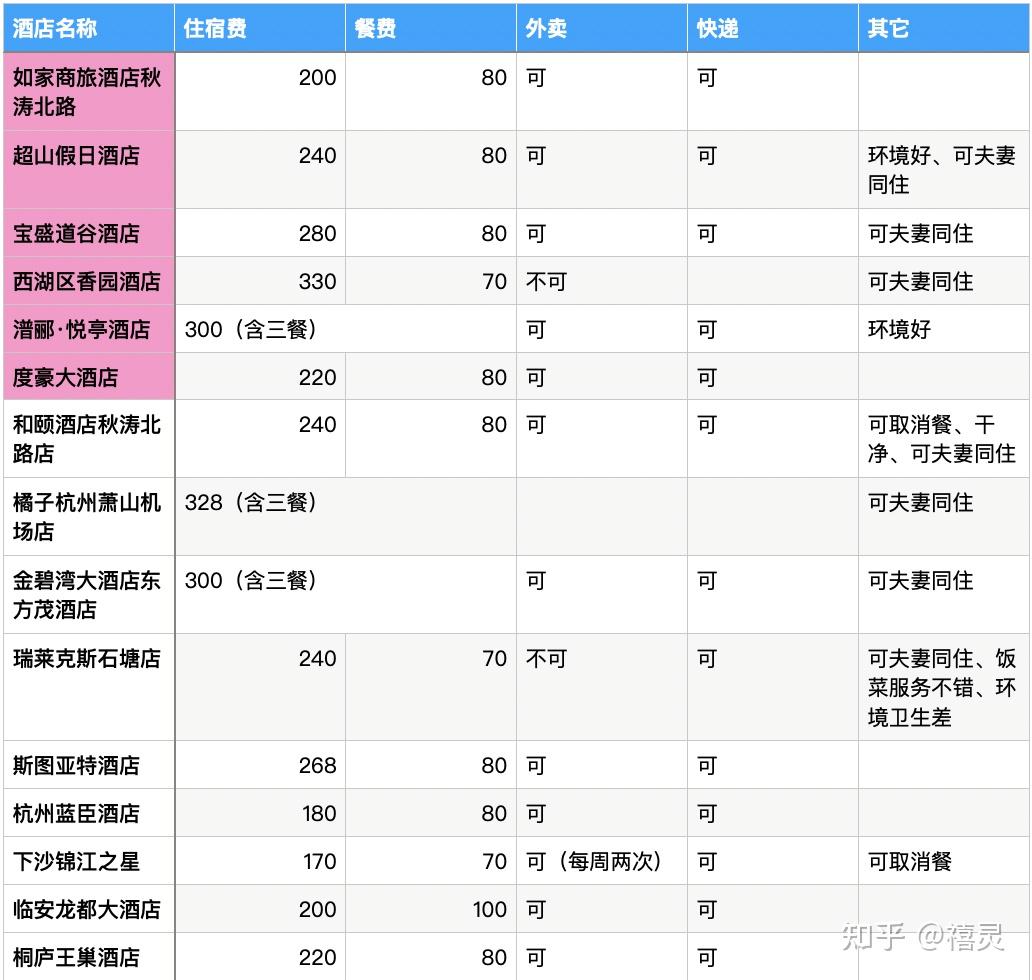Viewport: 1032px width, 980px height.
Task: Click the 宝盛道谷酒店 hotel name cell
Action: coord(89,233)
